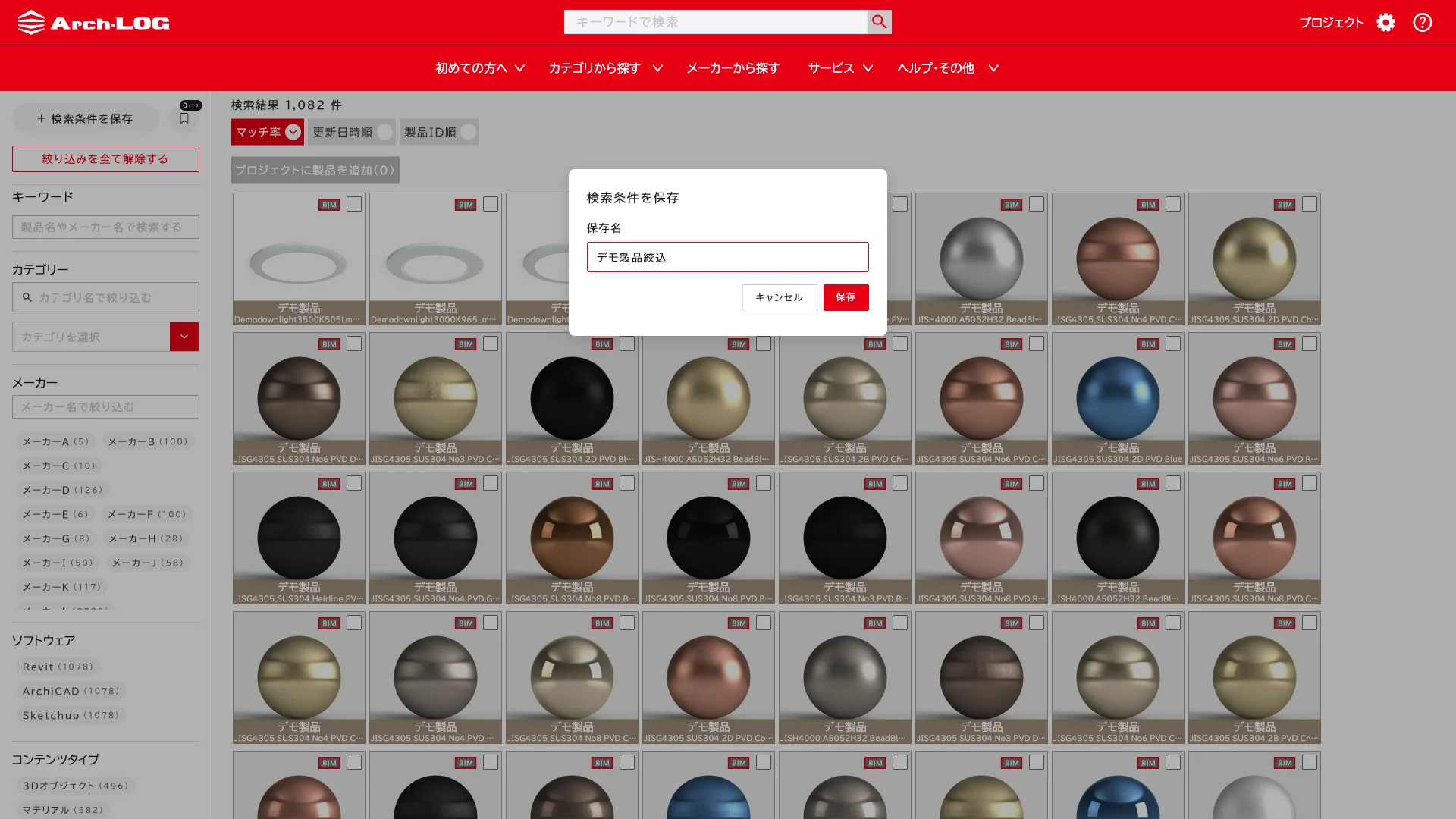
Task: Open the help question mark icon
Action: point(1423,23)
